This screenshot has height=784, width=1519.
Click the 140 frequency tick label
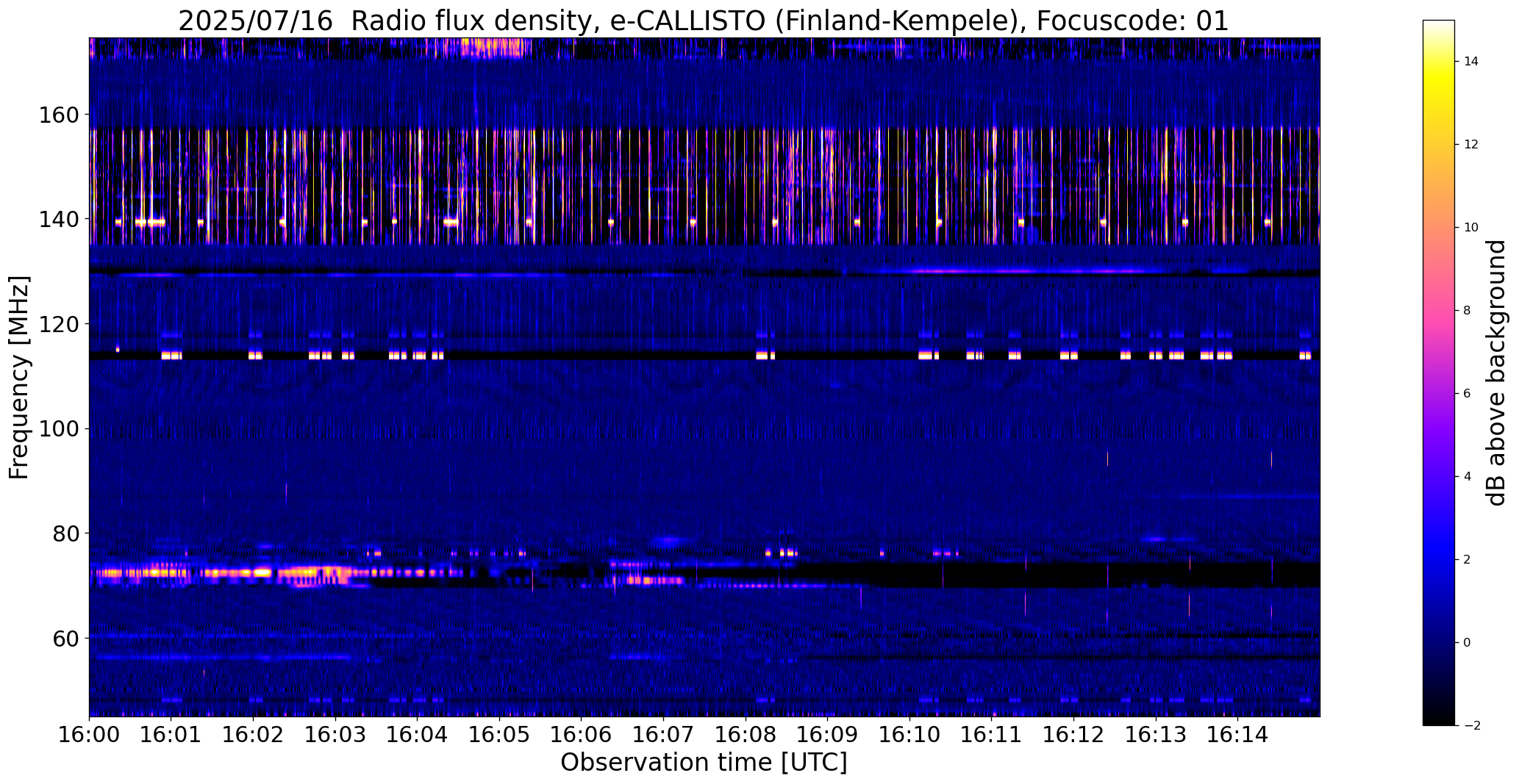(58, 220)
